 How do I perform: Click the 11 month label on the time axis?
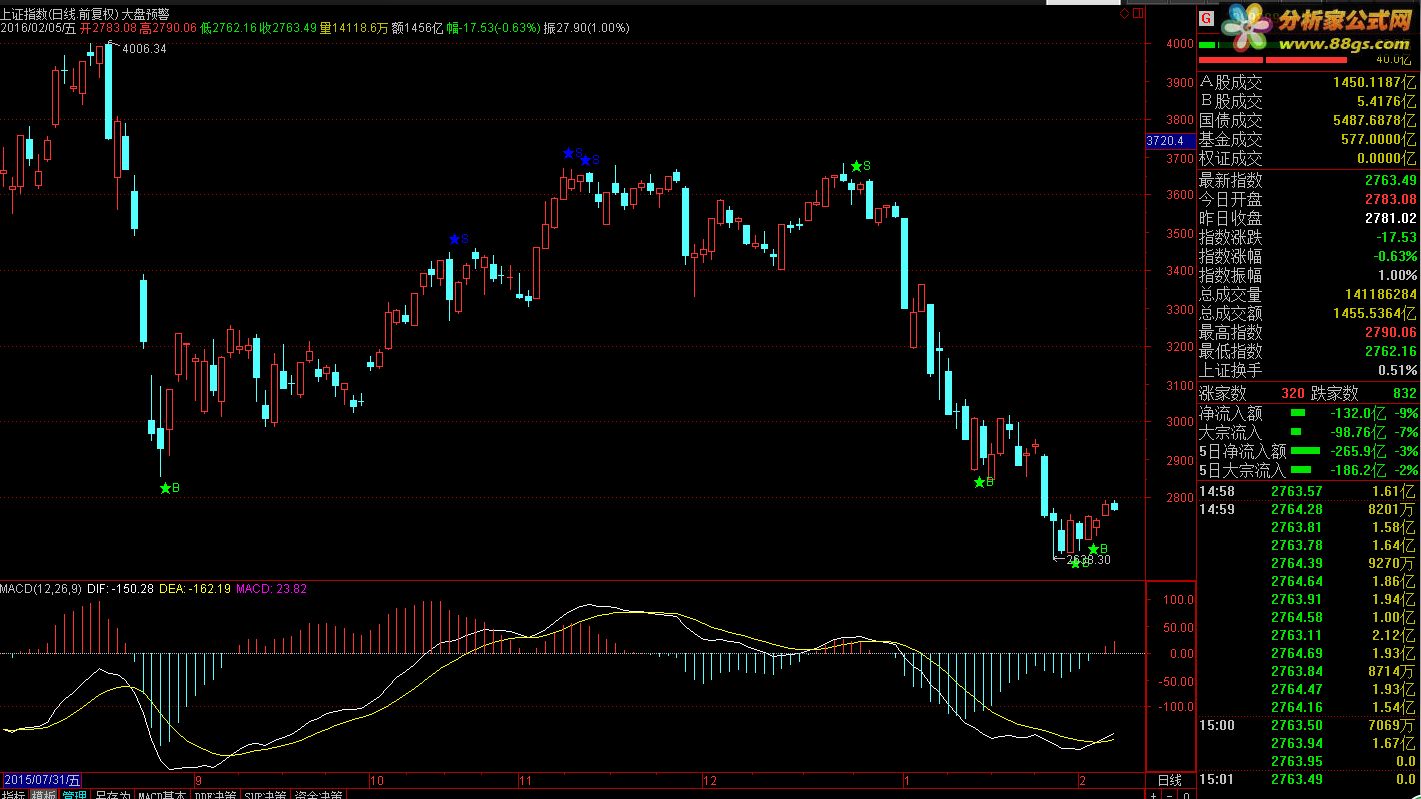point(525,780)
